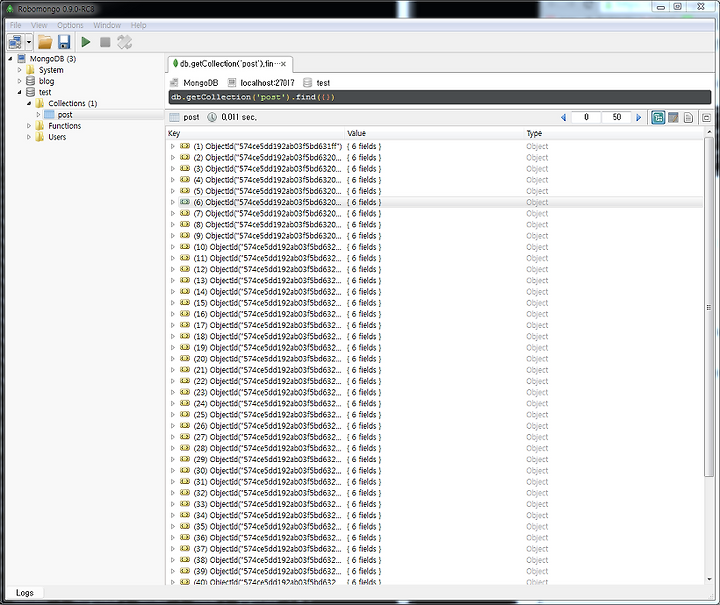Click the next page right arrow
Screen dimensions: 720x605
coord(638,118)
